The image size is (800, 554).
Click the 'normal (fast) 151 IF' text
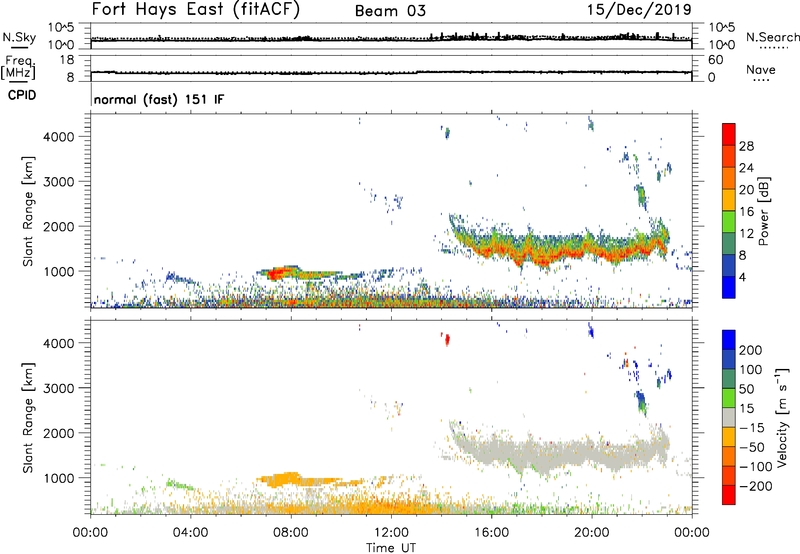coord(159,99)
